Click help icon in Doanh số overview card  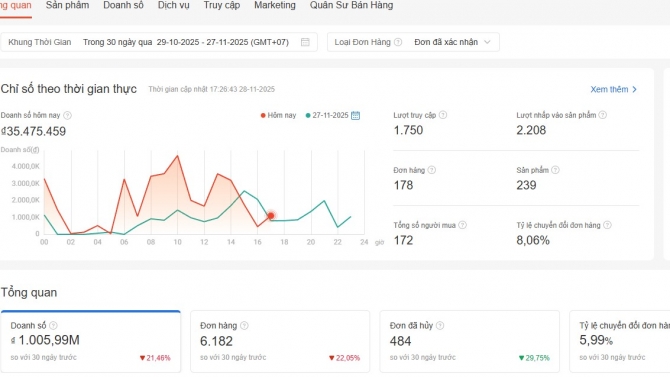pyautogui.click(x=53, y=326)
